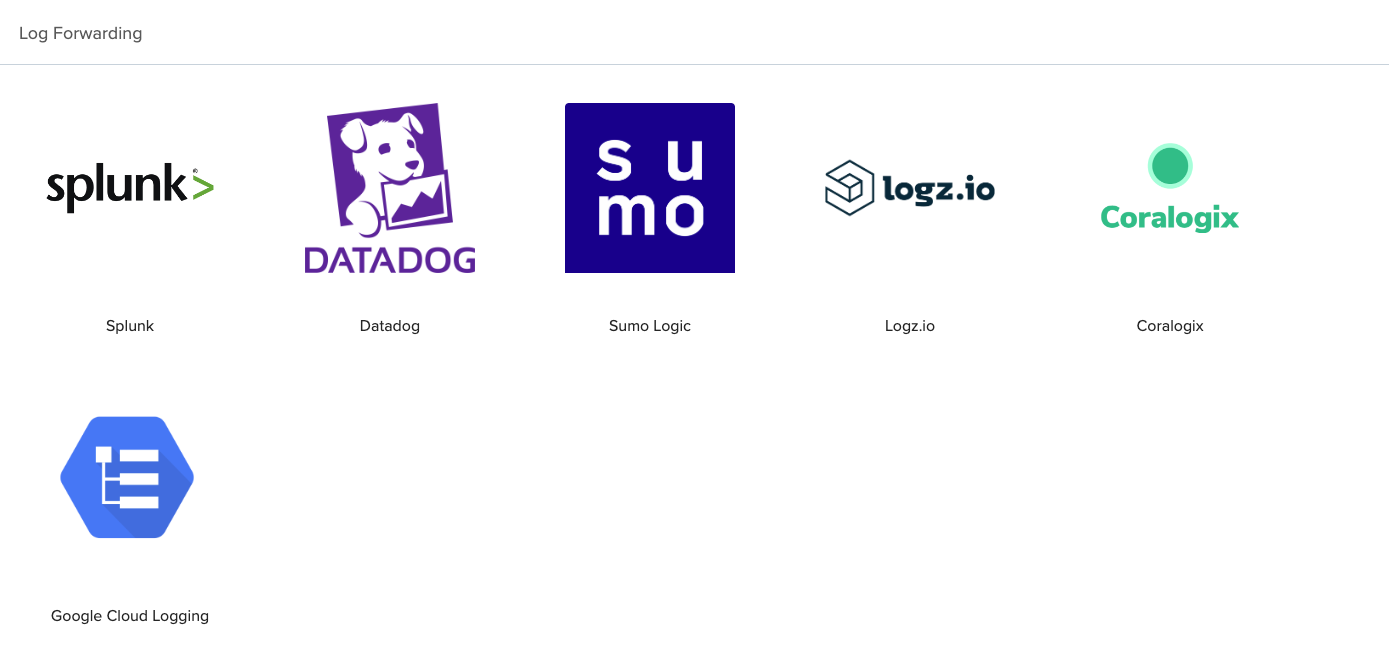Screen dimensions: 1389x654
Task: Click the Coralogix green circle icon
Action: [1170, 166]
